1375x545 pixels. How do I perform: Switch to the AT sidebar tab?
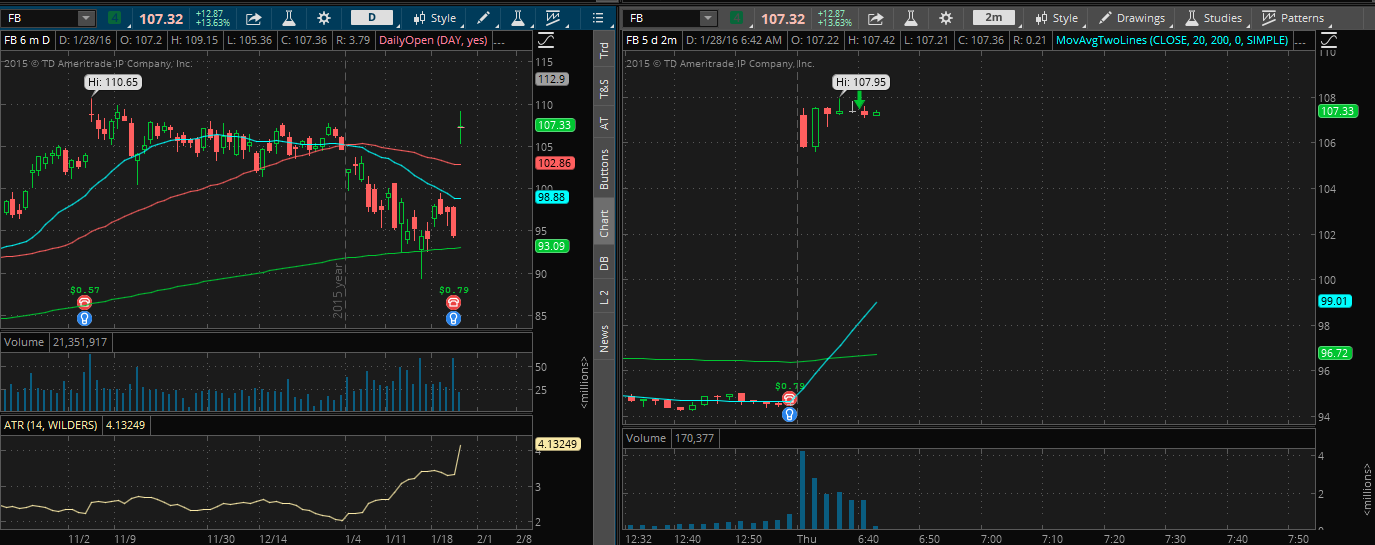tap(604, 123)
